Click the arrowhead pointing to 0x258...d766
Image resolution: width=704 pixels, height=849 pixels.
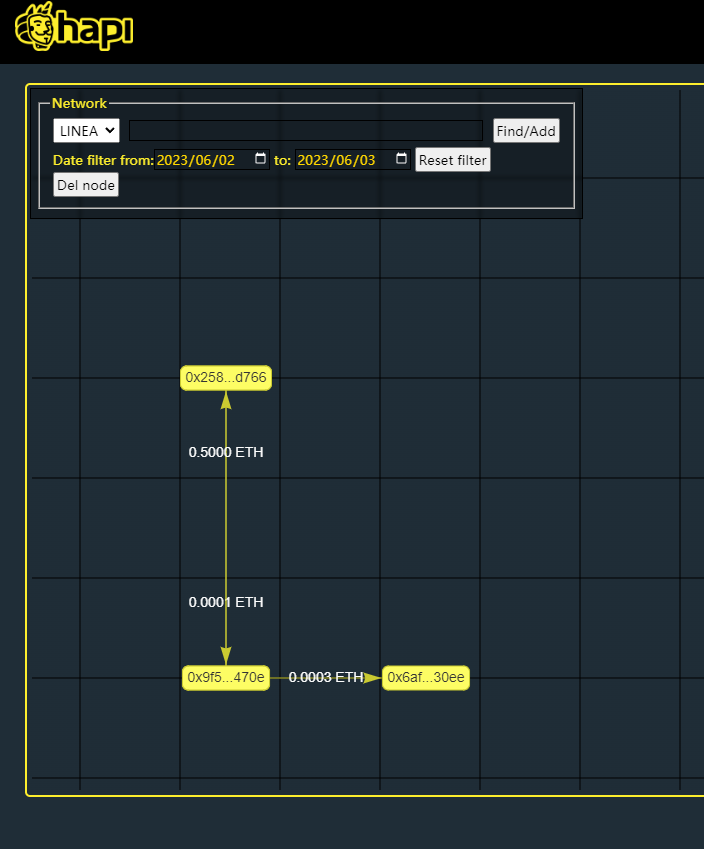(x=226, y=401)
